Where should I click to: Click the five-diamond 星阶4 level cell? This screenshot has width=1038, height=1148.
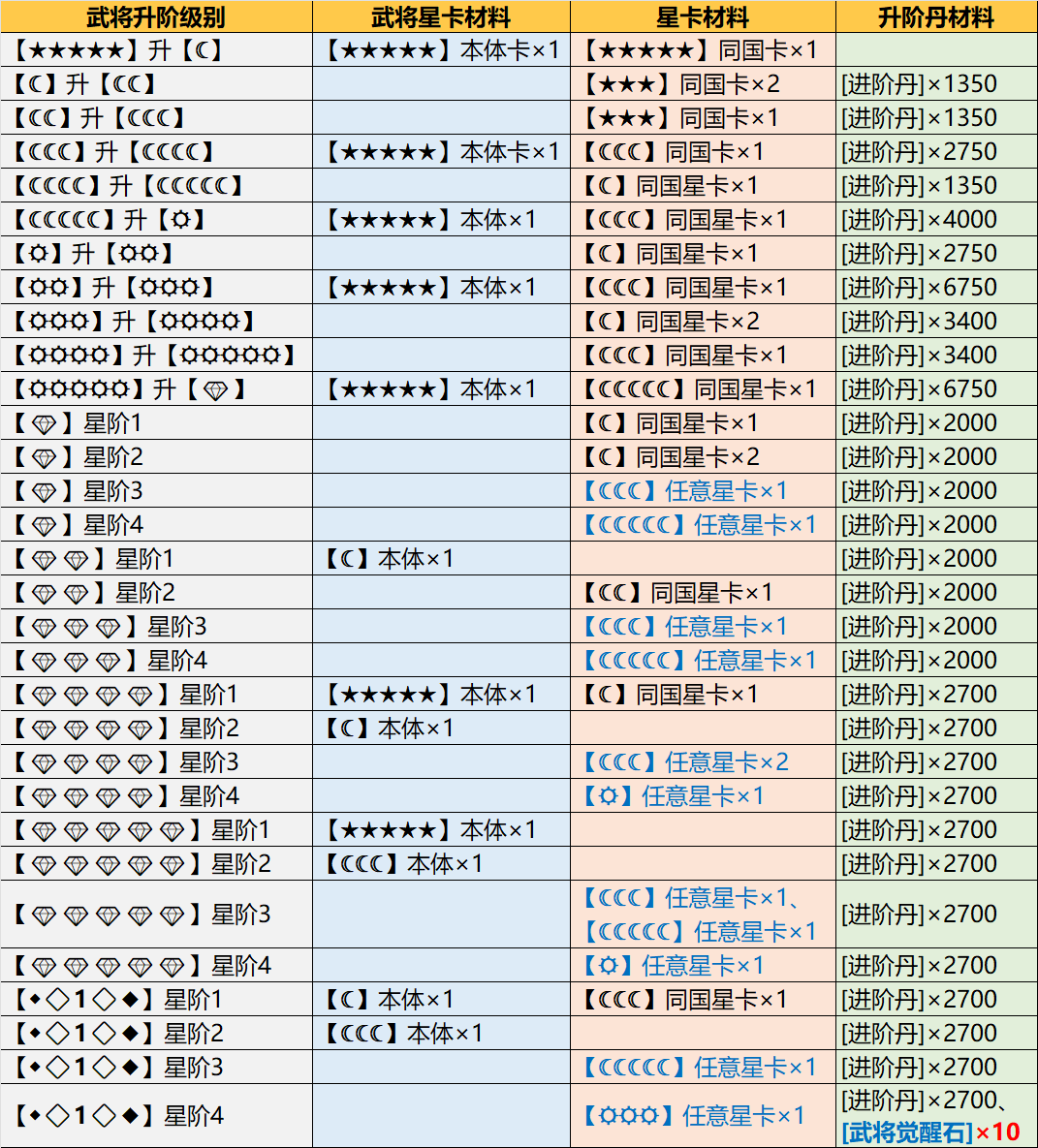click(156, 965)
